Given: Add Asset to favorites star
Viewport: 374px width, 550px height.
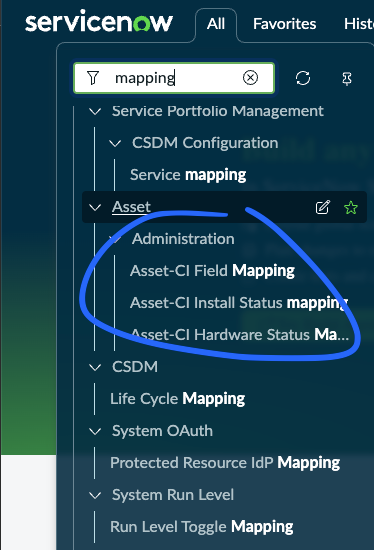Looking at the screenshot, I should [351, 207].
